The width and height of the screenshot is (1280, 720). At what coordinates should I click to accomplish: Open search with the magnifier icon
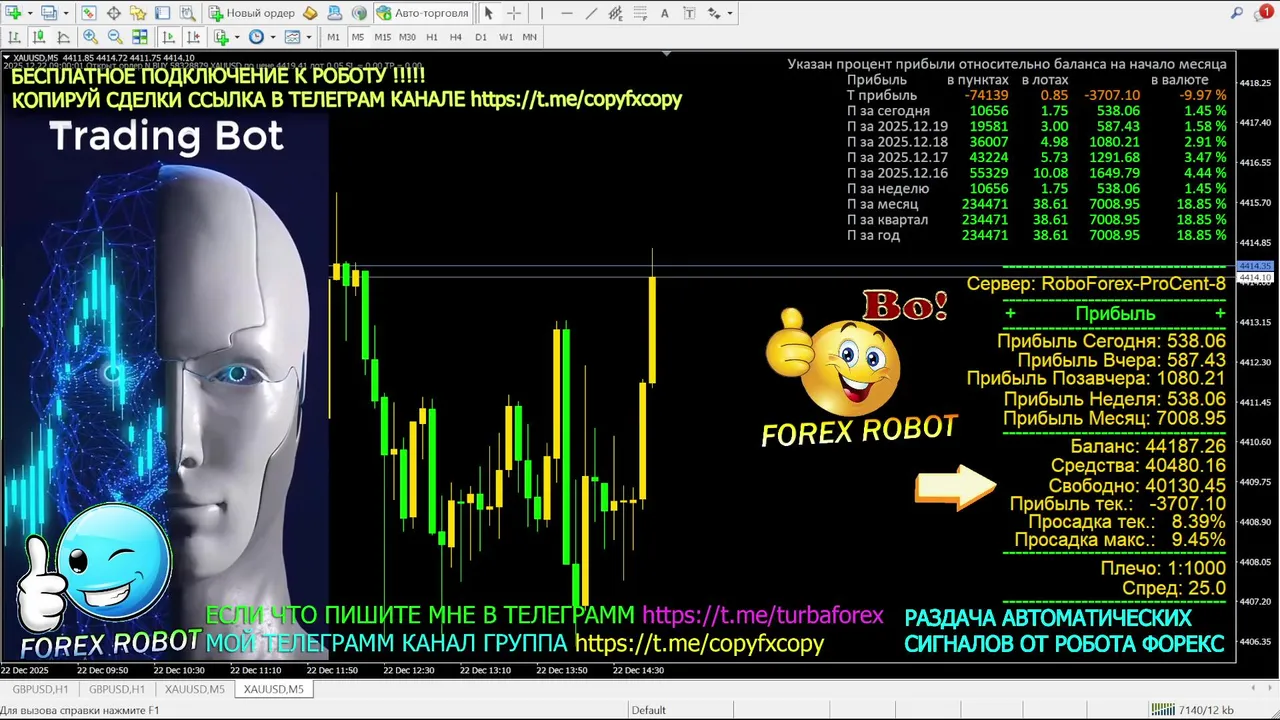point(1237,13)
